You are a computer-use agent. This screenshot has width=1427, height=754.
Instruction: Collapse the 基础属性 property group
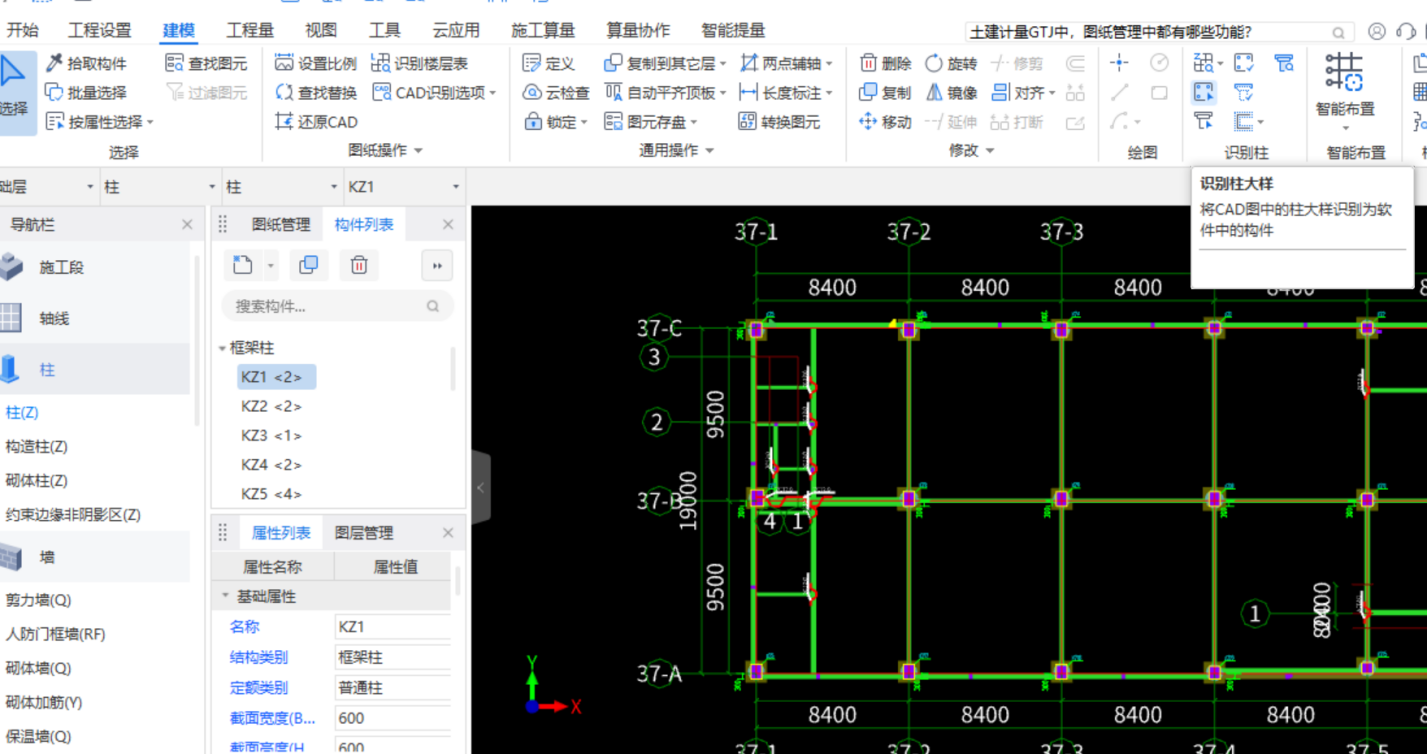coord(226,596)
